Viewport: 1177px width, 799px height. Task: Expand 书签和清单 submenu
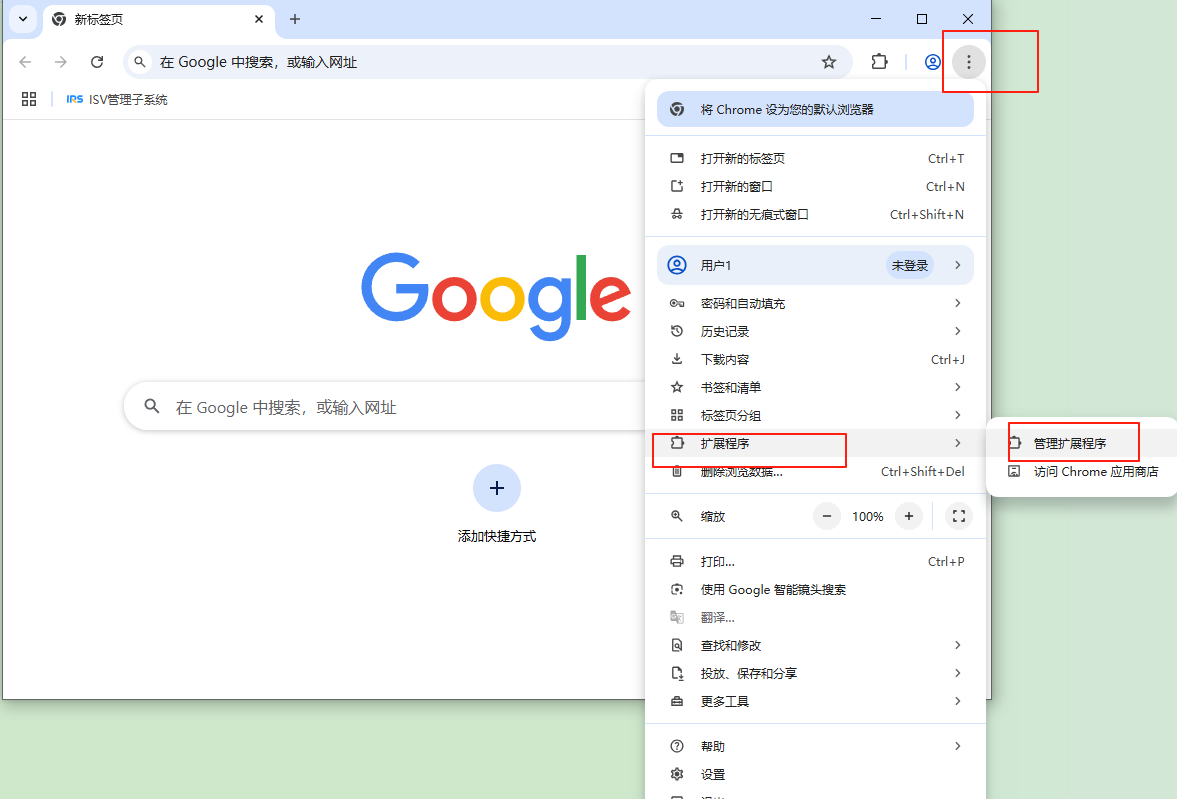[x=815, y=387]
